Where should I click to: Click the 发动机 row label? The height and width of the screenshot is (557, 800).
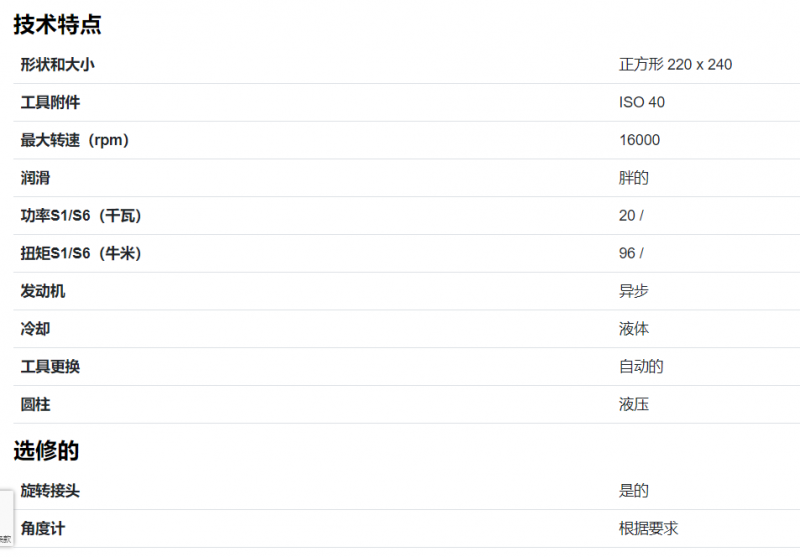pos(43,291)
